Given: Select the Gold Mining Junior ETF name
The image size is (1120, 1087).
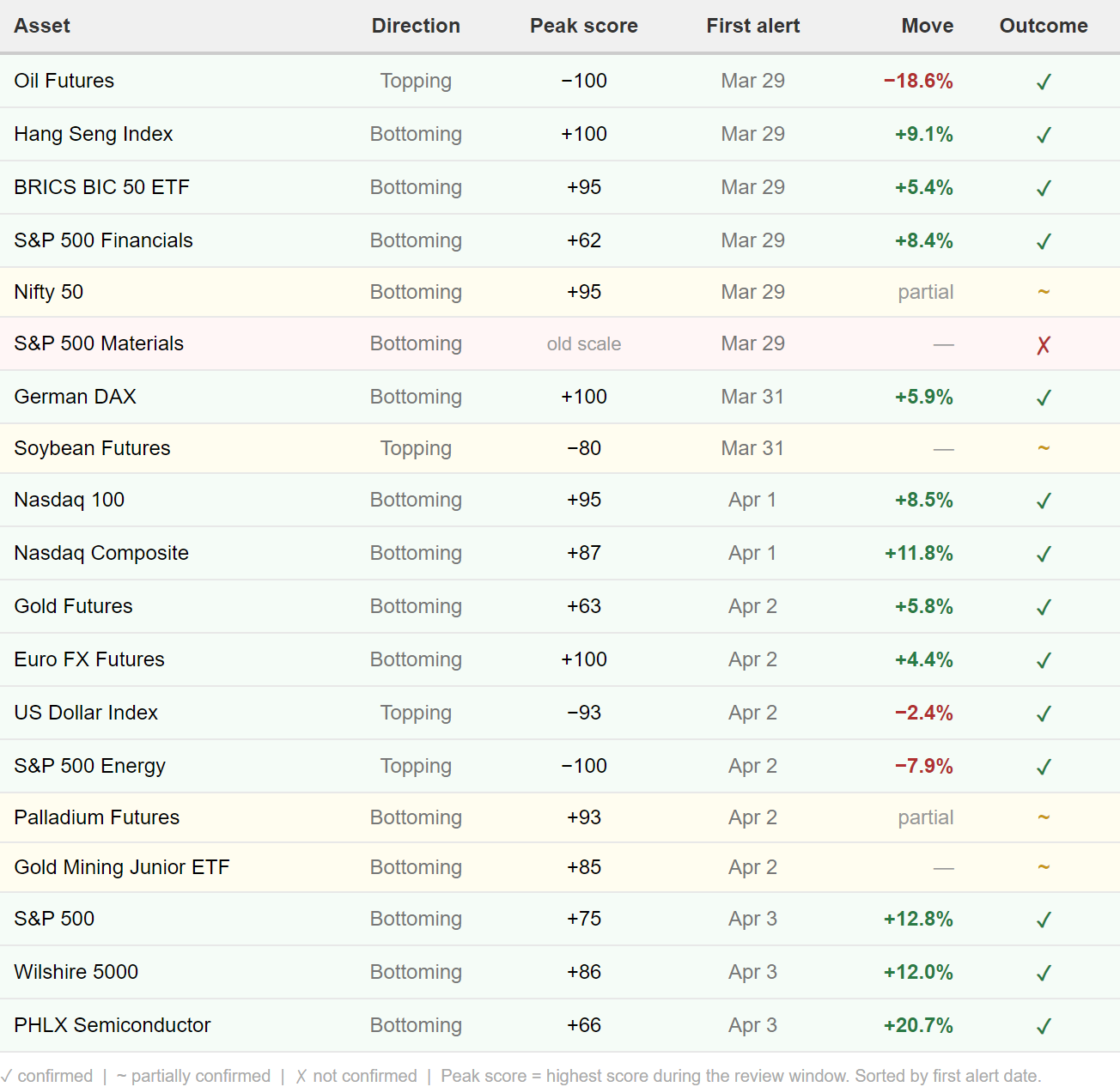Looking at the screenshot, I should coord(122,867).
